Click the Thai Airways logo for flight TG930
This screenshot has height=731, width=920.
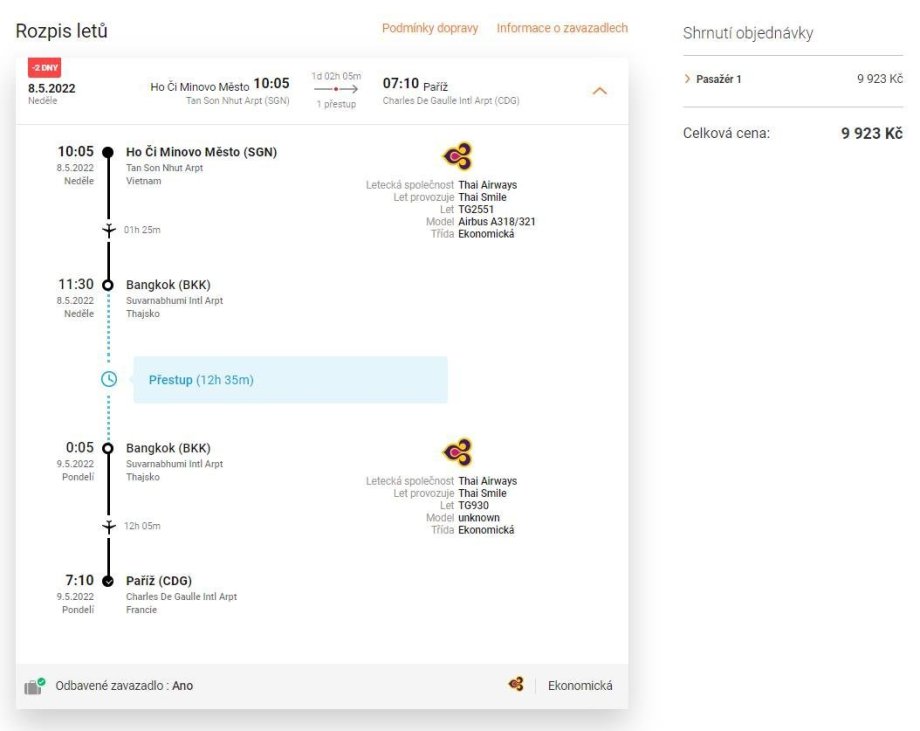457,453
